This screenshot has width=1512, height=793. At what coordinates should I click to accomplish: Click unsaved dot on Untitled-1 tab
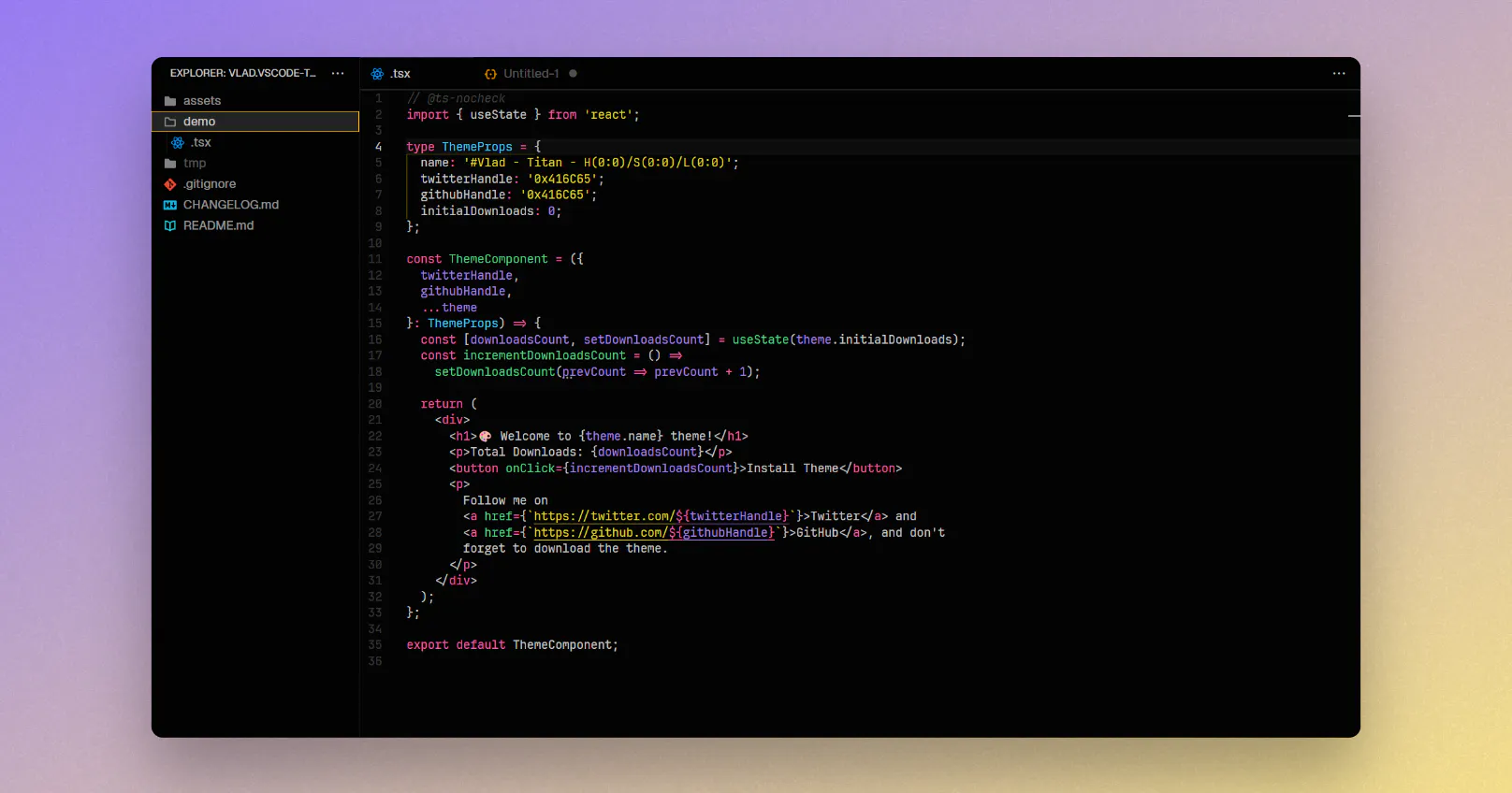573,73
